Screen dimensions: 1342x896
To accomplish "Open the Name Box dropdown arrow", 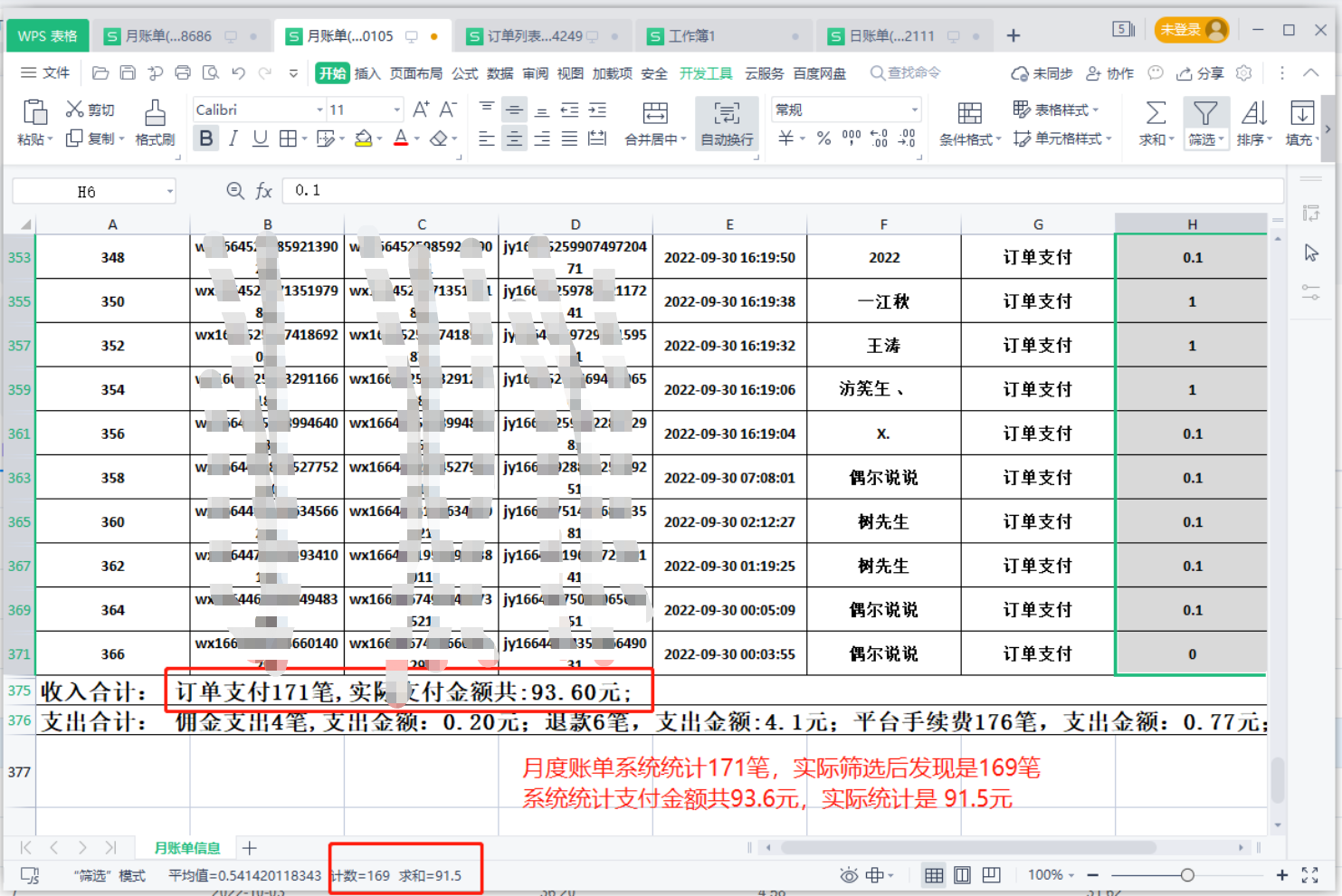I will coord(169,191).
